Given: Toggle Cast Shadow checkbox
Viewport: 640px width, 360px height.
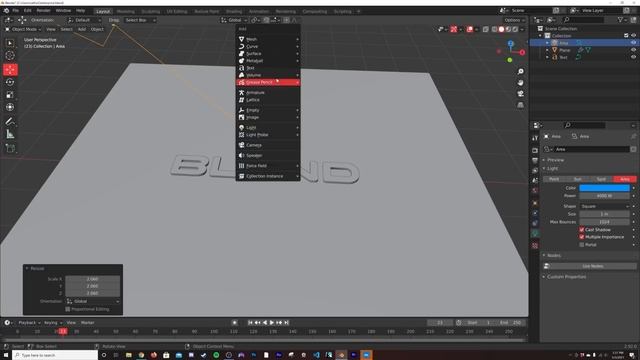Looking at the screenshot, I should click(x=582, y=230).
